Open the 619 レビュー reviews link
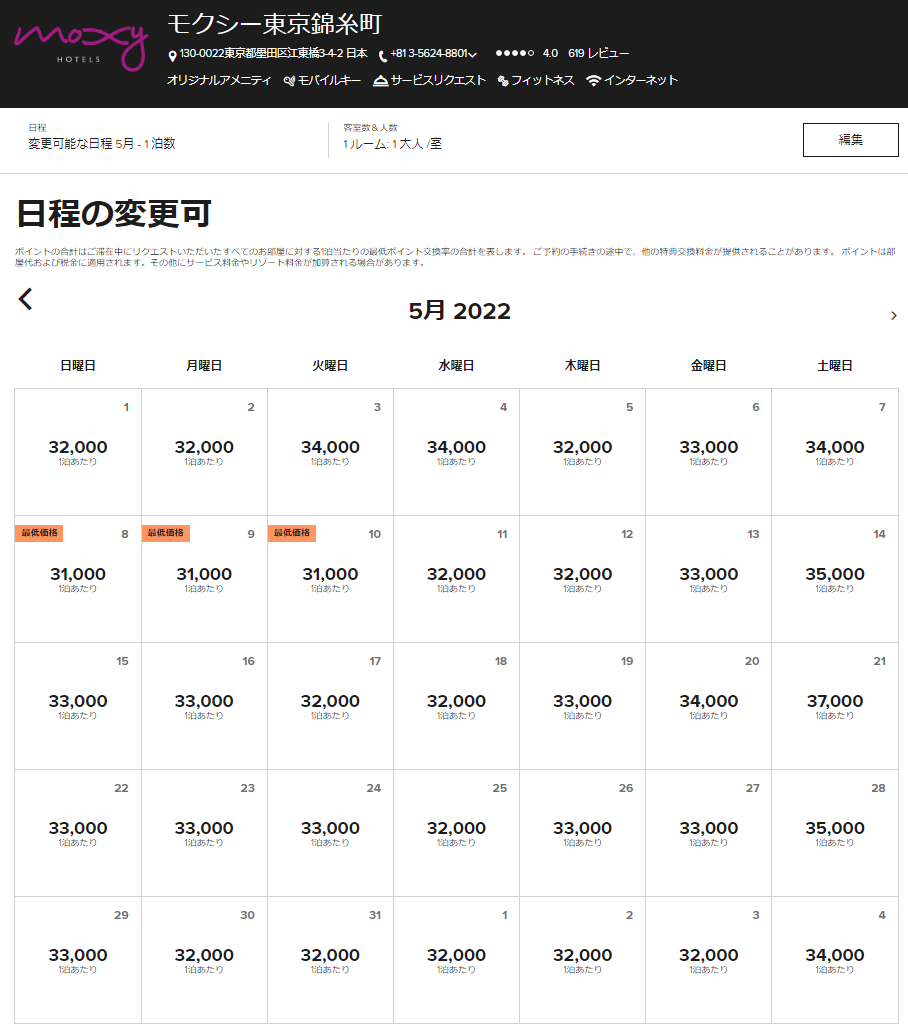Screen dimensions: 908x1034 598,54
